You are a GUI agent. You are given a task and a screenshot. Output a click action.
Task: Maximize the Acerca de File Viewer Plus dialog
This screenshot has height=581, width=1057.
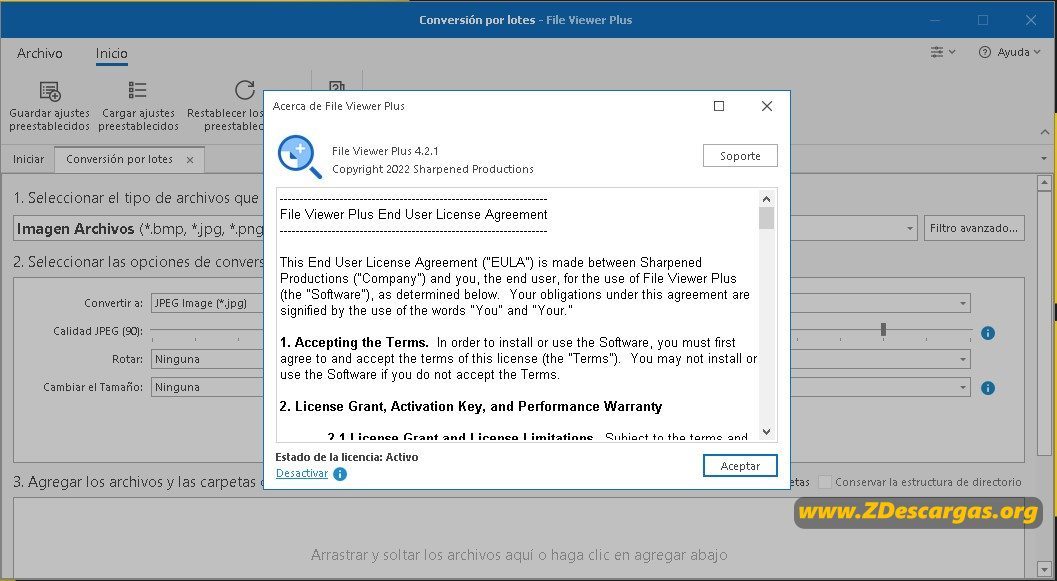(719, 106)
